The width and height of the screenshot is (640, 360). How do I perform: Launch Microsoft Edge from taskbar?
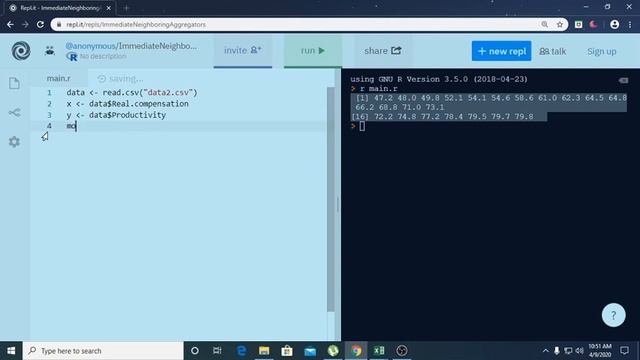tap(242, 351)
